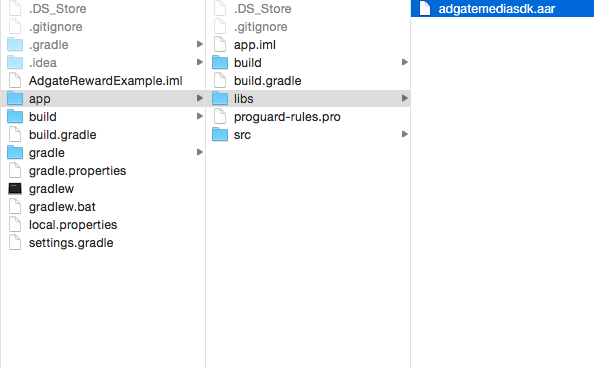Click the build folder icon inside app
This screenshot has height=368, width=594.
click(220, 63)
